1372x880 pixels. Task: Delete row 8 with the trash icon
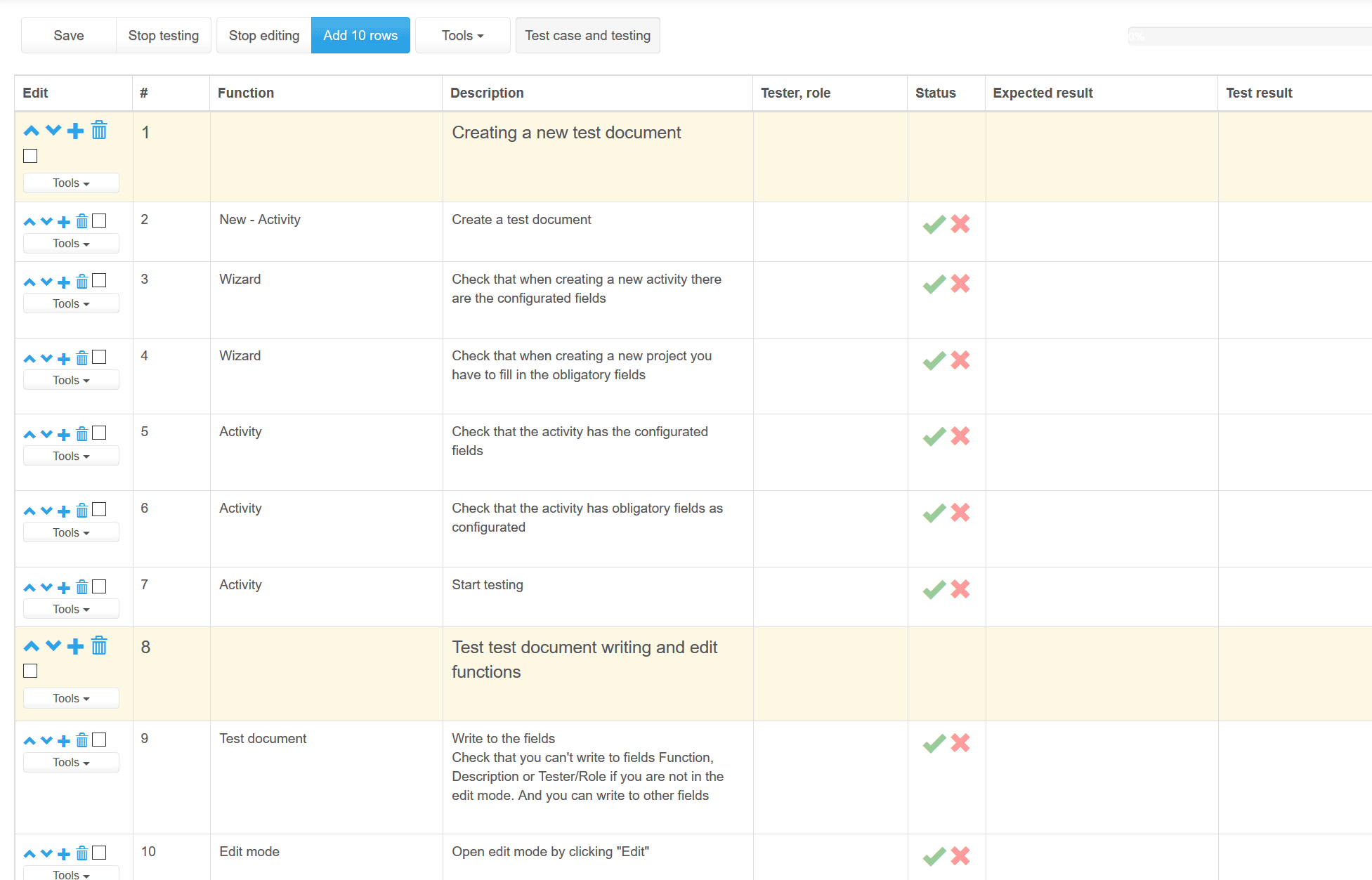(x=99, y=645)
